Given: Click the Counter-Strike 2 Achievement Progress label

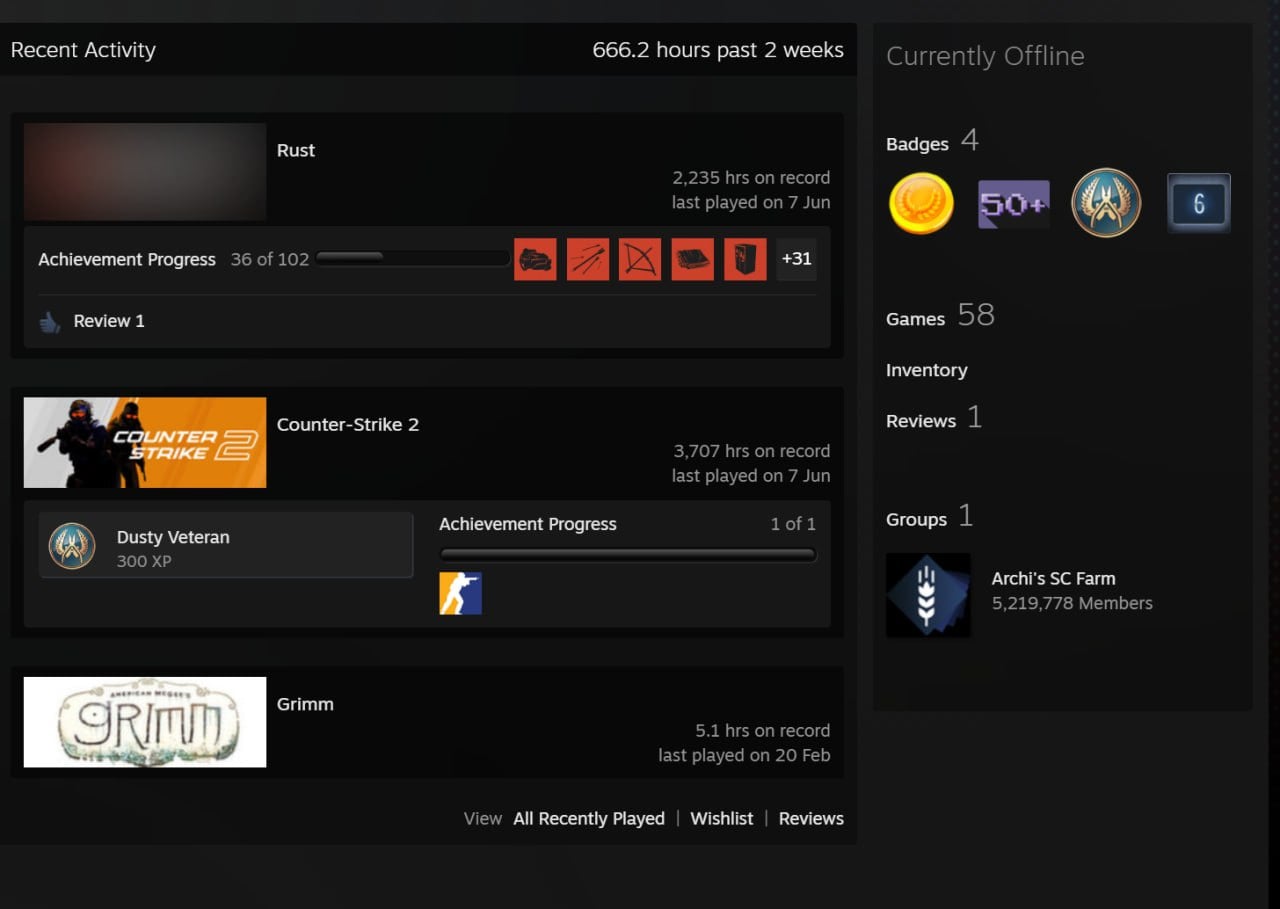Looking at the screenshot, I should pos(528,524).
